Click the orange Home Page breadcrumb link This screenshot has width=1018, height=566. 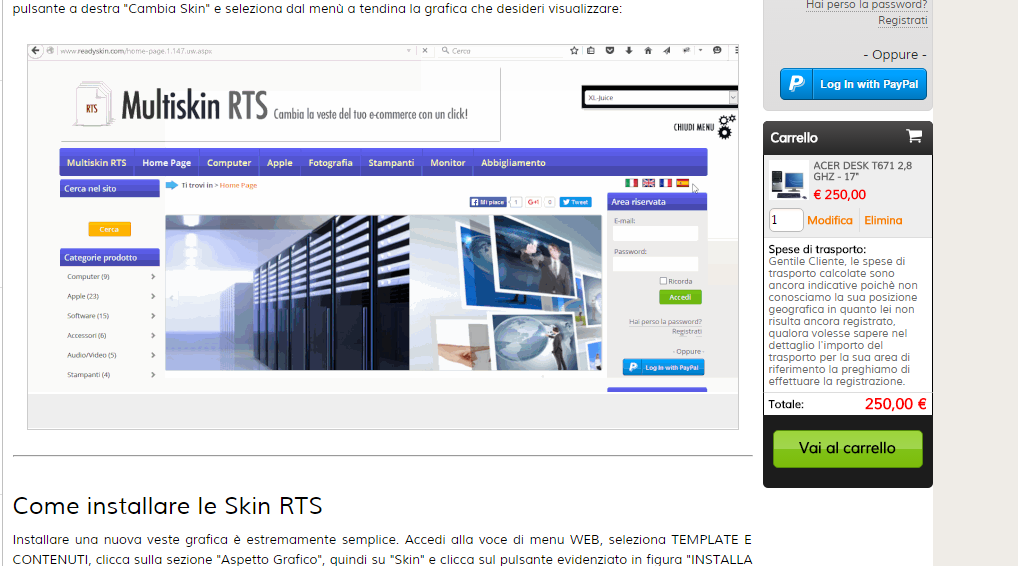pos(238,185)
